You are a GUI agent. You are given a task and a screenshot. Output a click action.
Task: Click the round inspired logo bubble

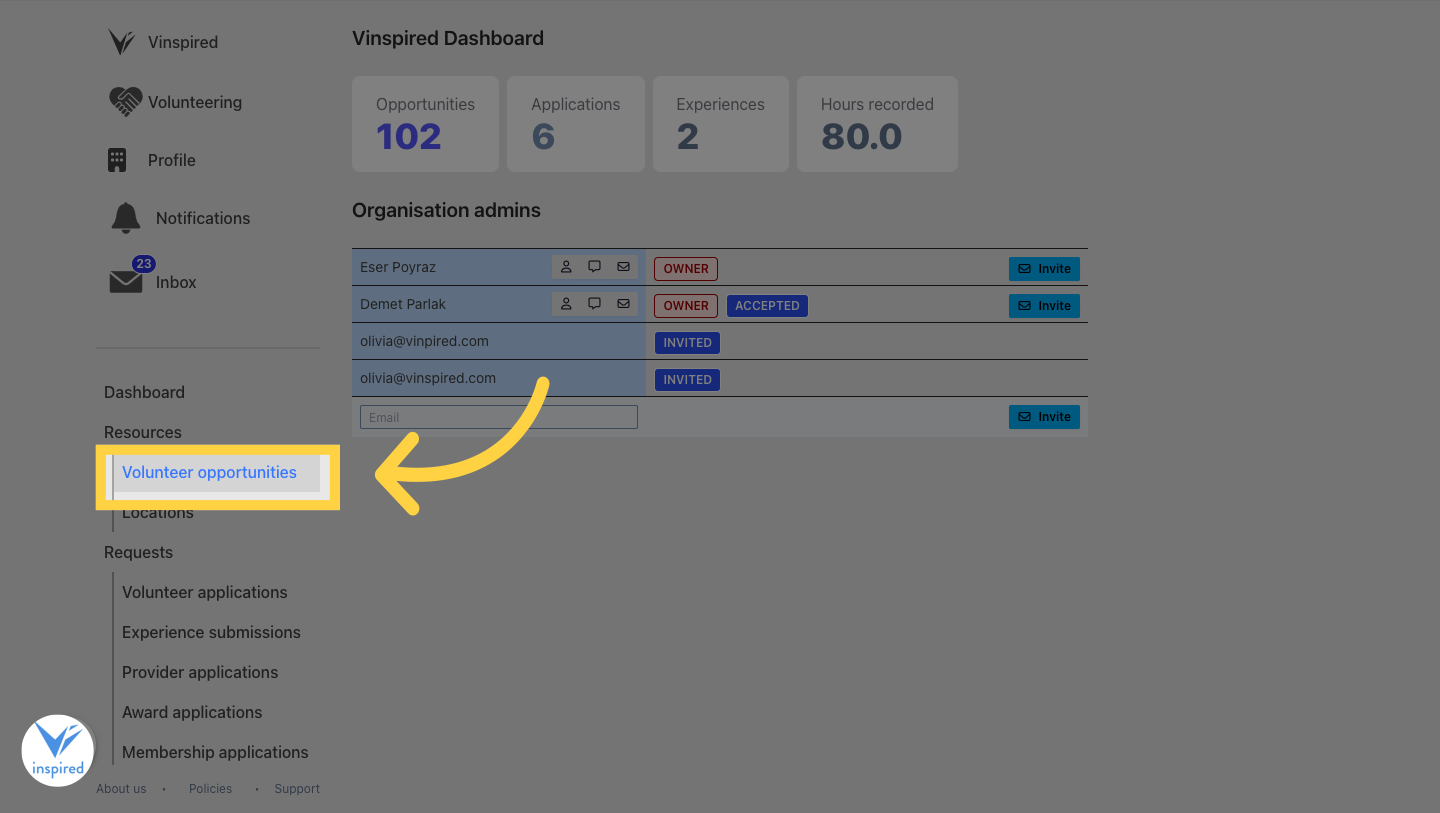click(58, 750)
